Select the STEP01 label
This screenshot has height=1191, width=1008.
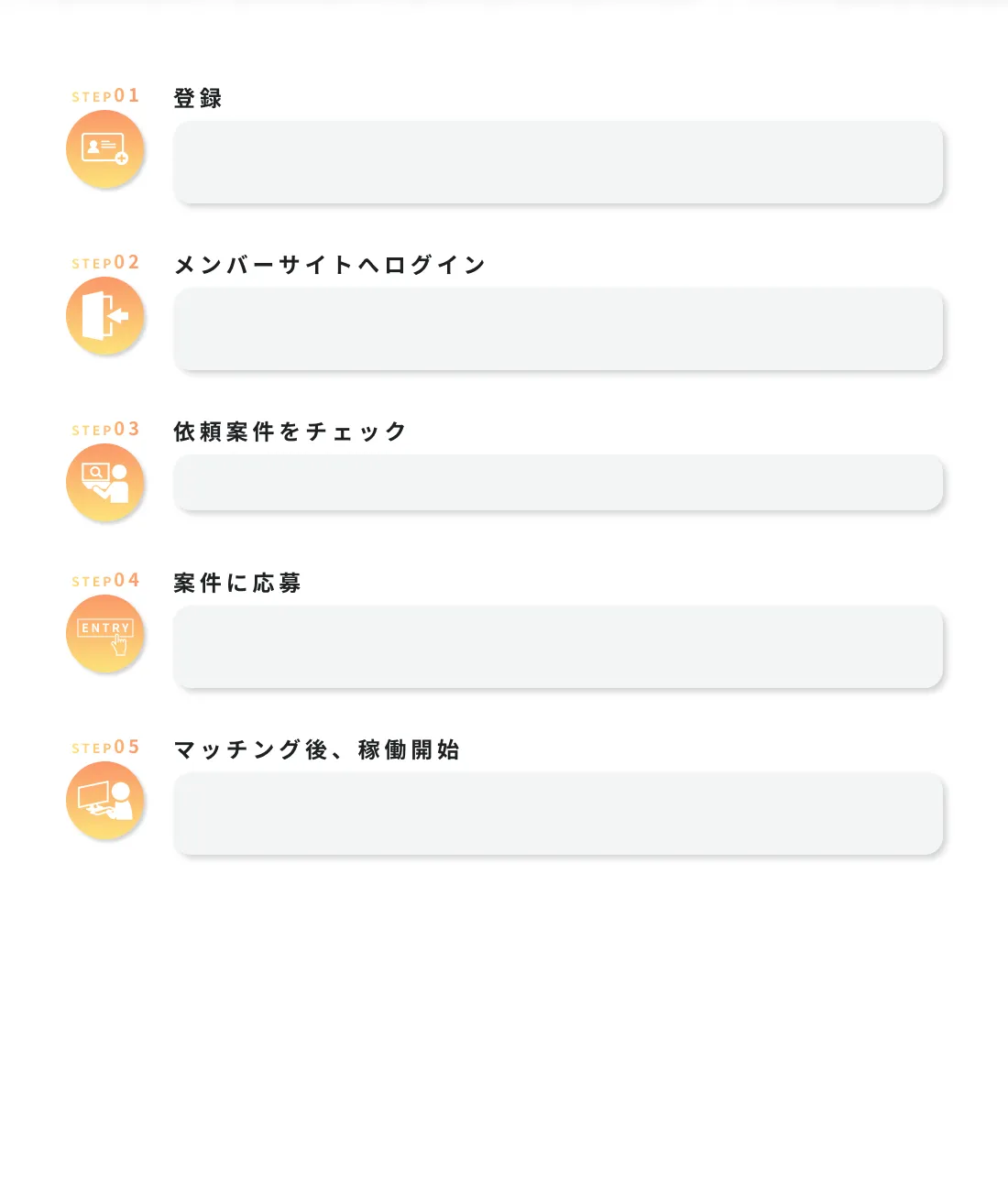[x=105, y=96]
